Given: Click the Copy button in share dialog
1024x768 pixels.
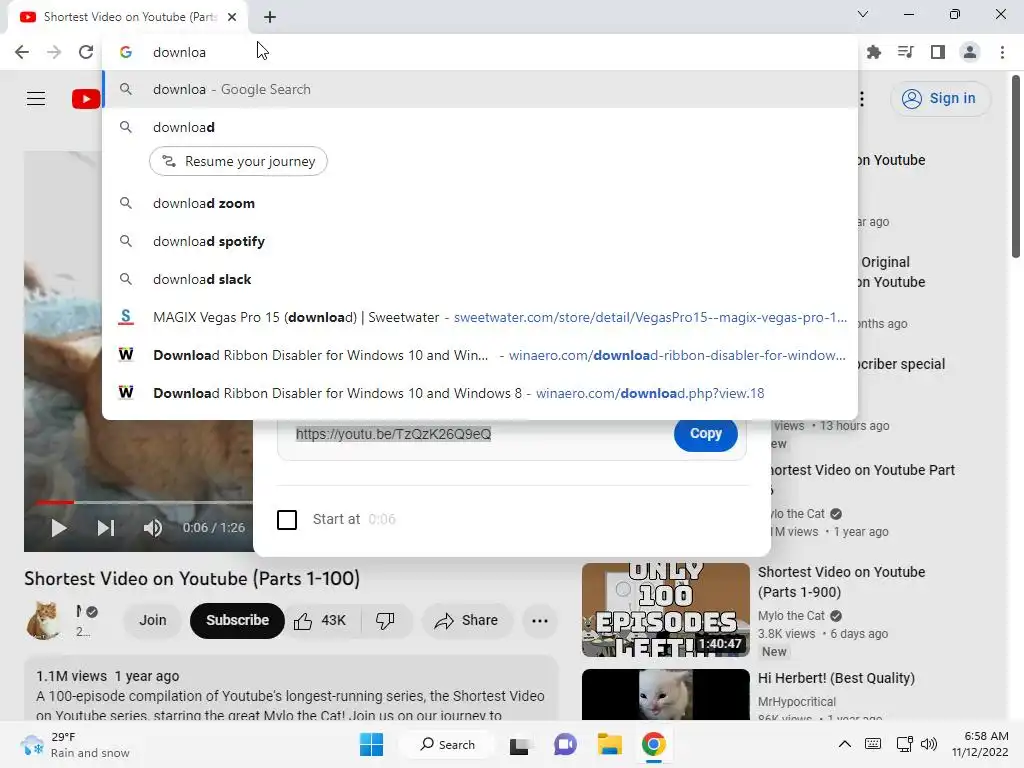Looking at the screenshot, I should (706, 434).
